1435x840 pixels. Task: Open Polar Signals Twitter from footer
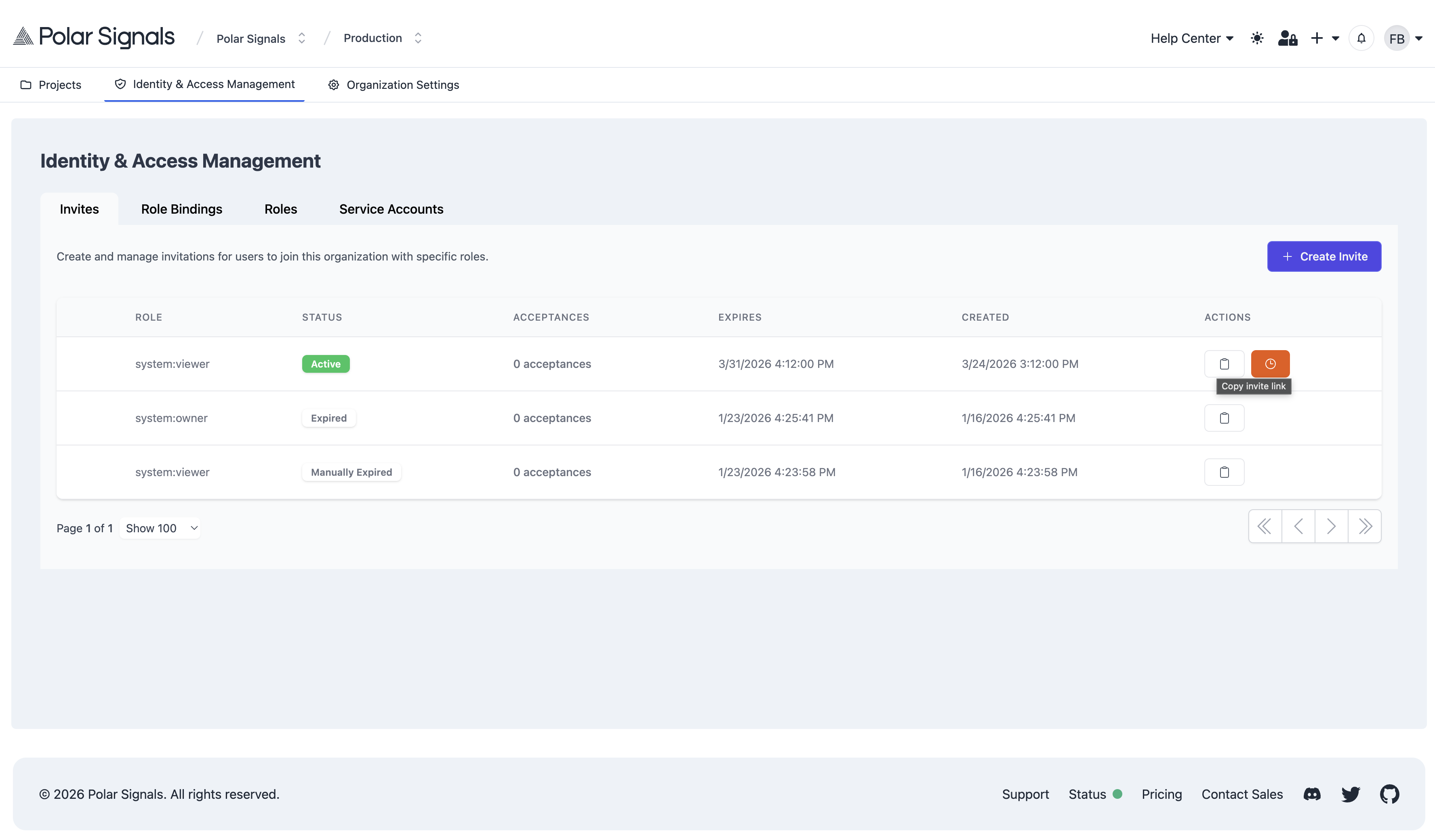[1351, 794]
